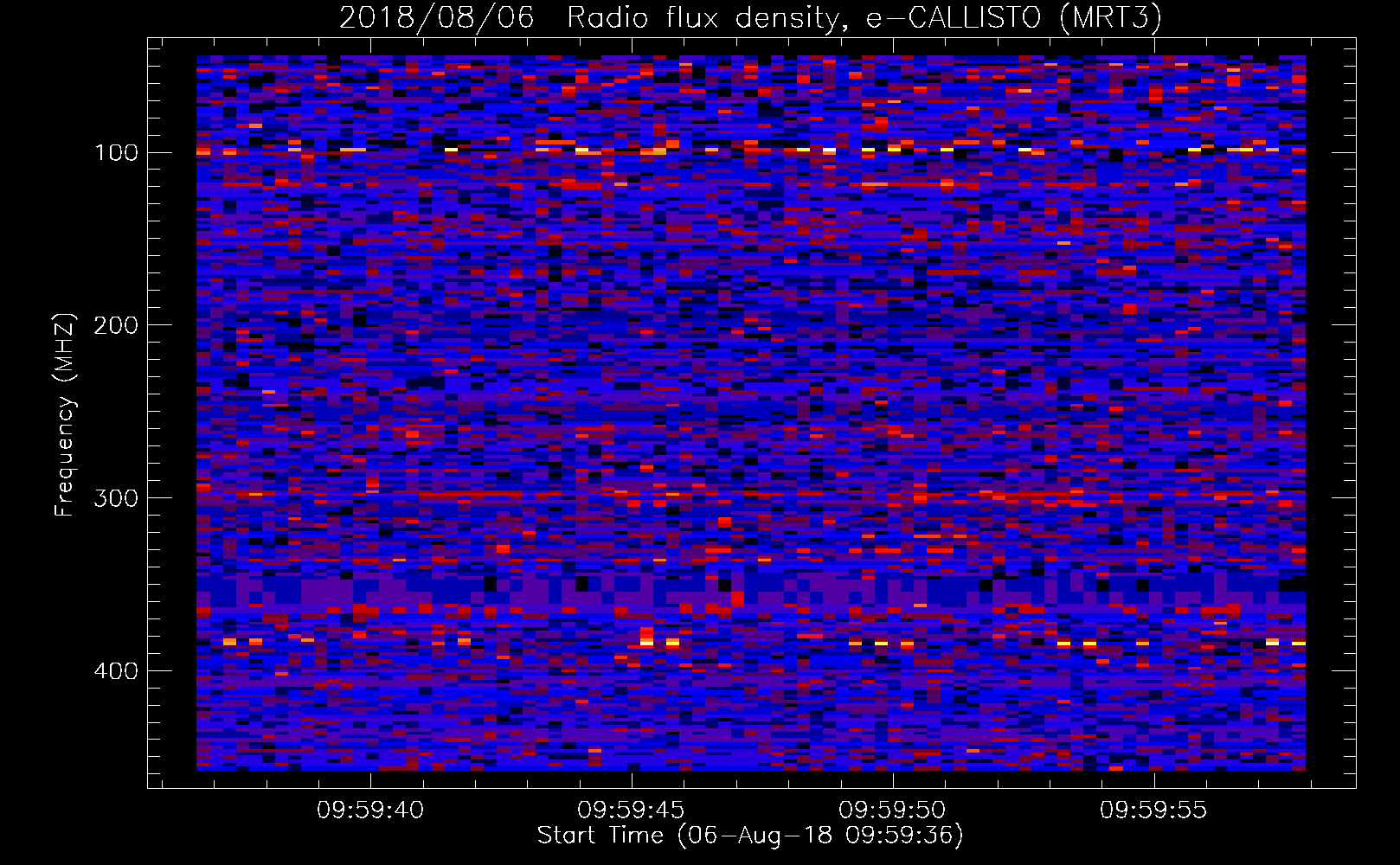The height and width of the screenshot is (865, 1400).
Task: Click the 09:59:50 time tick label
Action: pyautogui.click(x=892, y=811)
